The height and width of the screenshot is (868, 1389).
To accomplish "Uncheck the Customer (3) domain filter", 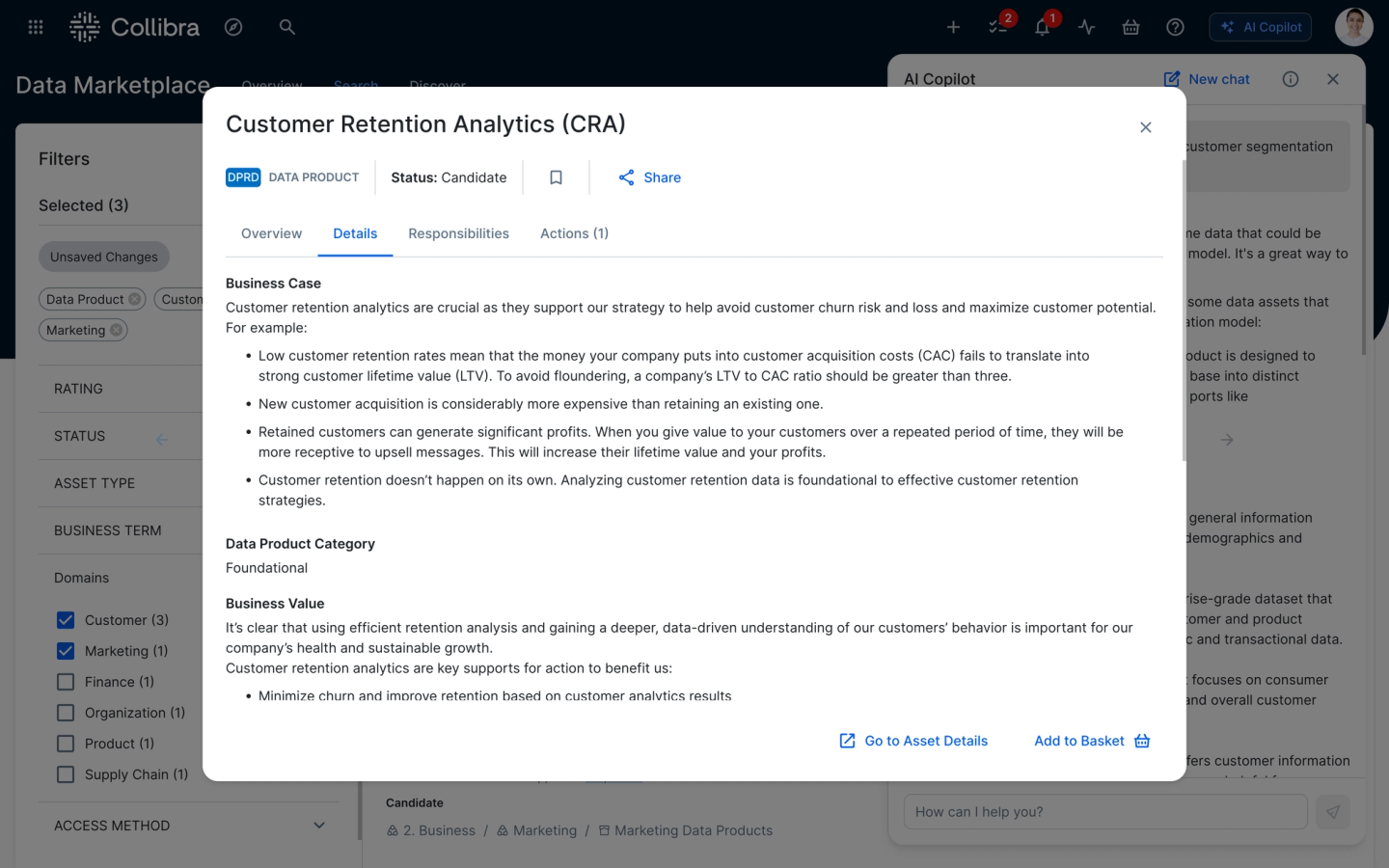I will coord(66,620).
